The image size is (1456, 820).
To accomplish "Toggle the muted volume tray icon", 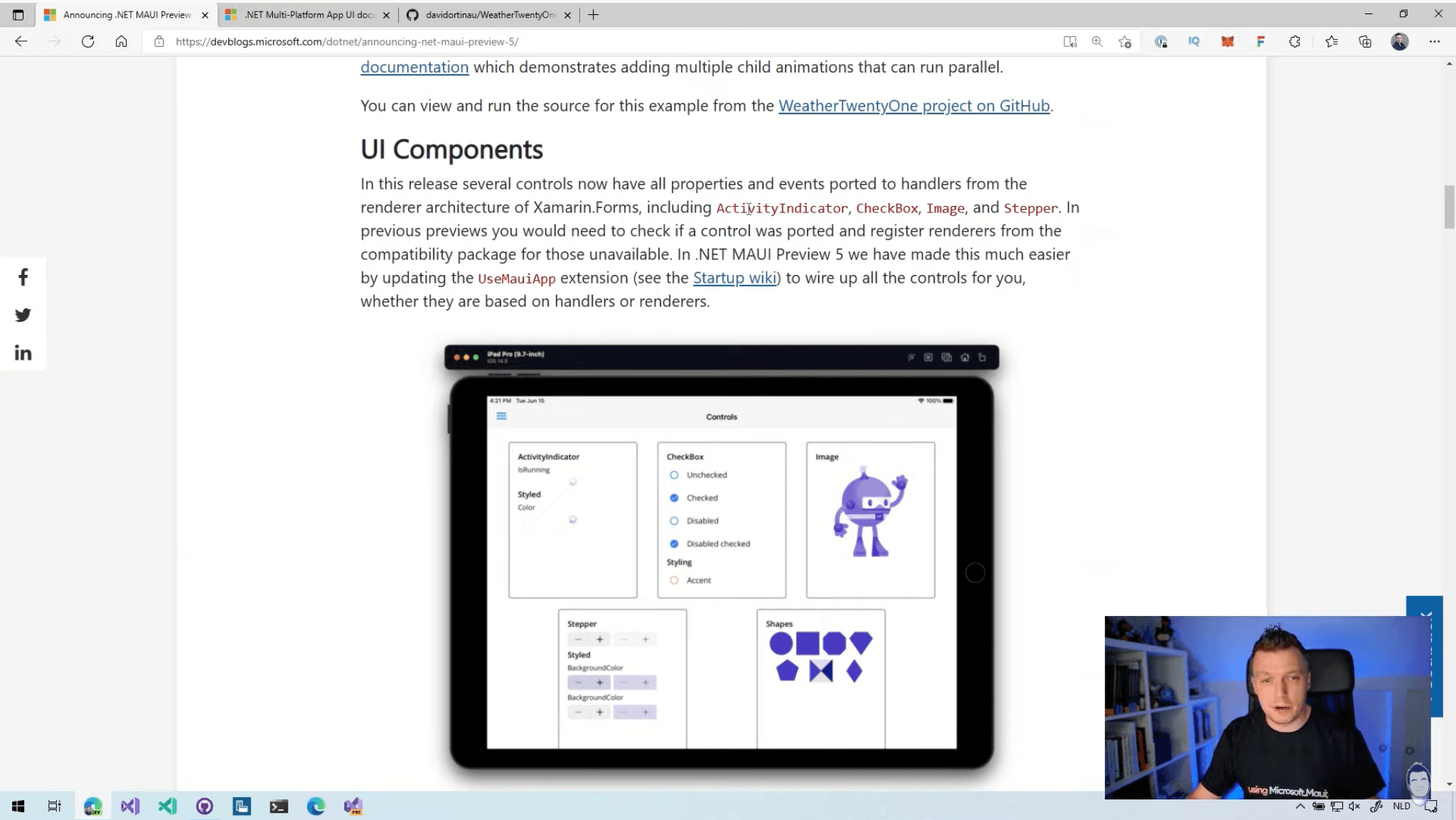I will tap(1354, 806).
